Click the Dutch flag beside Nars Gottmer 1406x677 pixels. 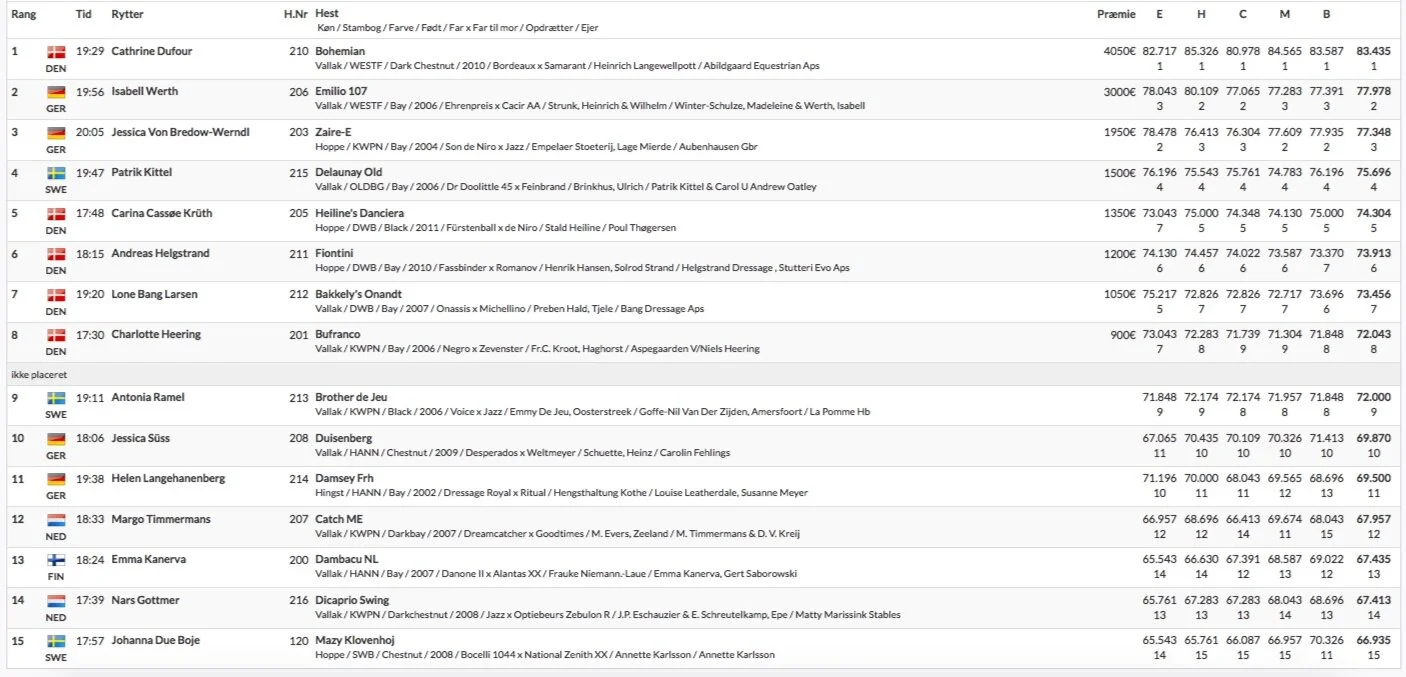click(56, 601)
